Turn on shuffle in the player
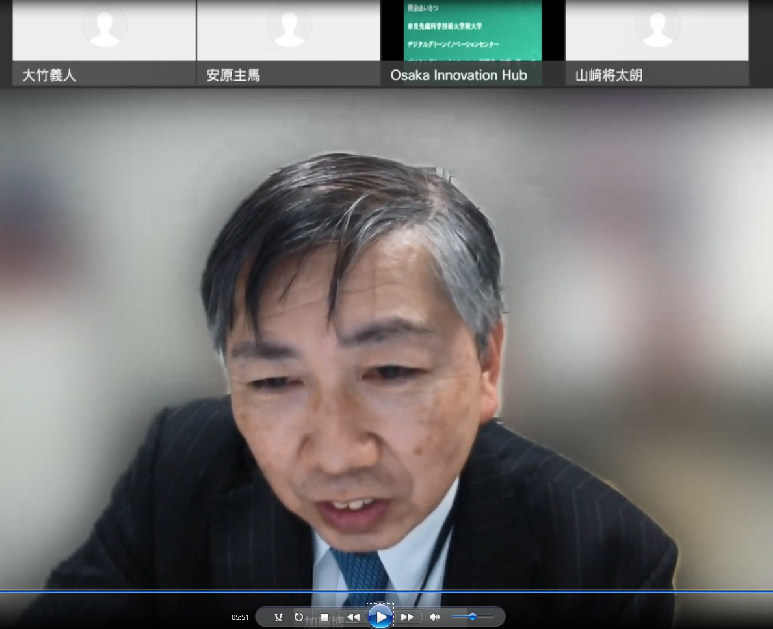The height and width of the screenshot is (629, 773). tap(278, 617)
